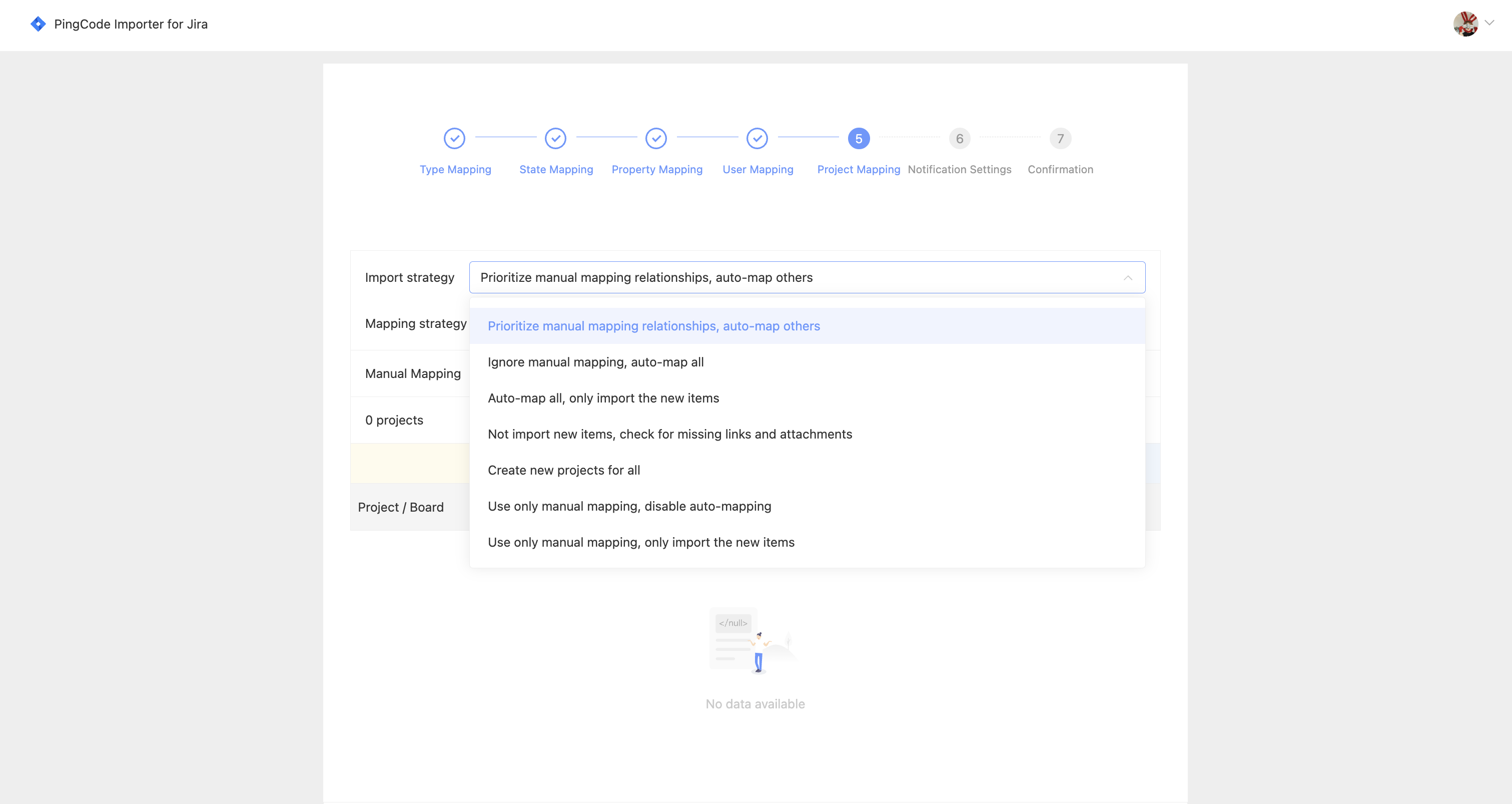Click the User Mapping checkmark icon
The image size is (1512, 804).
click(757, 139)
